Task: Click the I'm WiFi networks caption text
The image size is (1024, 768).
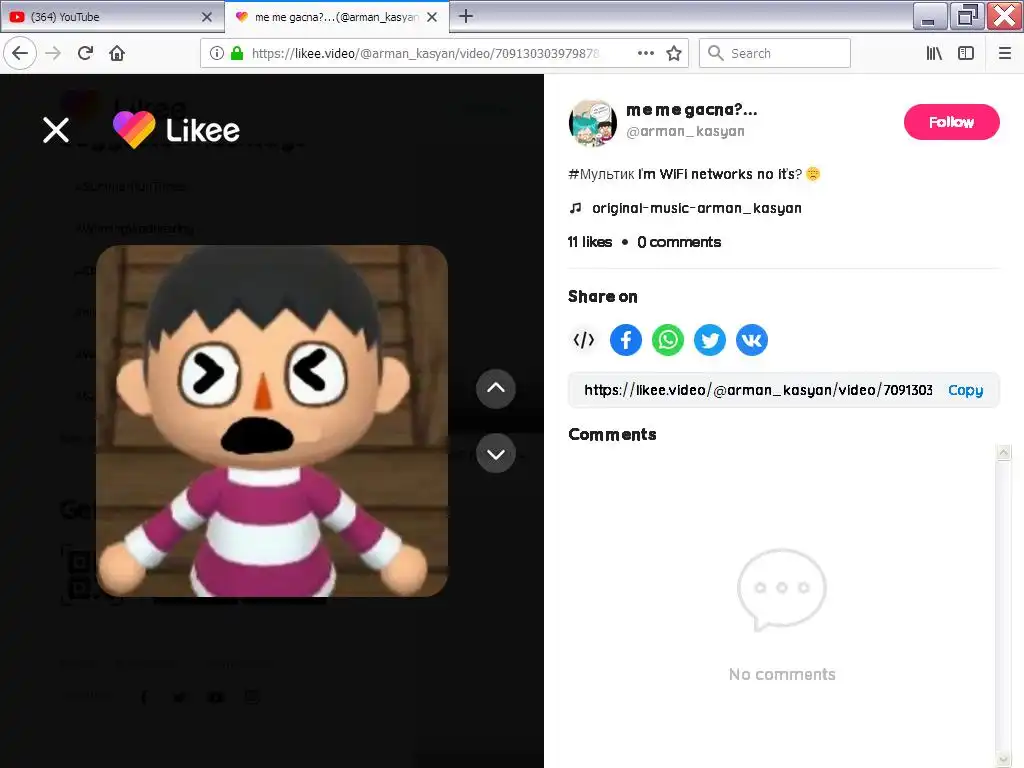Action: click(x=720, y=174)
